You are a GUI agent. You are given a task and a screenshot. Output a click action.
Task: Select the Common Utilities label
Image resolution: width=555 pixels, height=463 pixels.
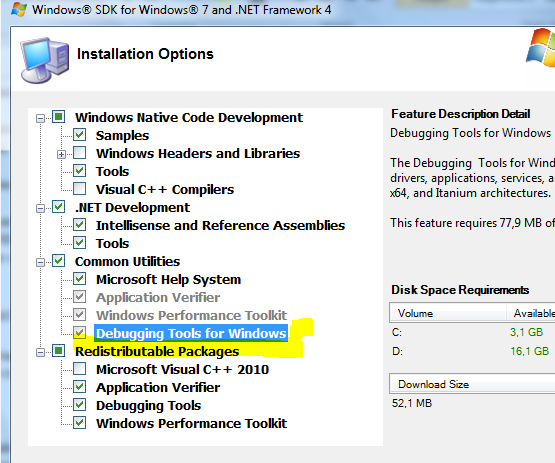(x=127, y=262)
